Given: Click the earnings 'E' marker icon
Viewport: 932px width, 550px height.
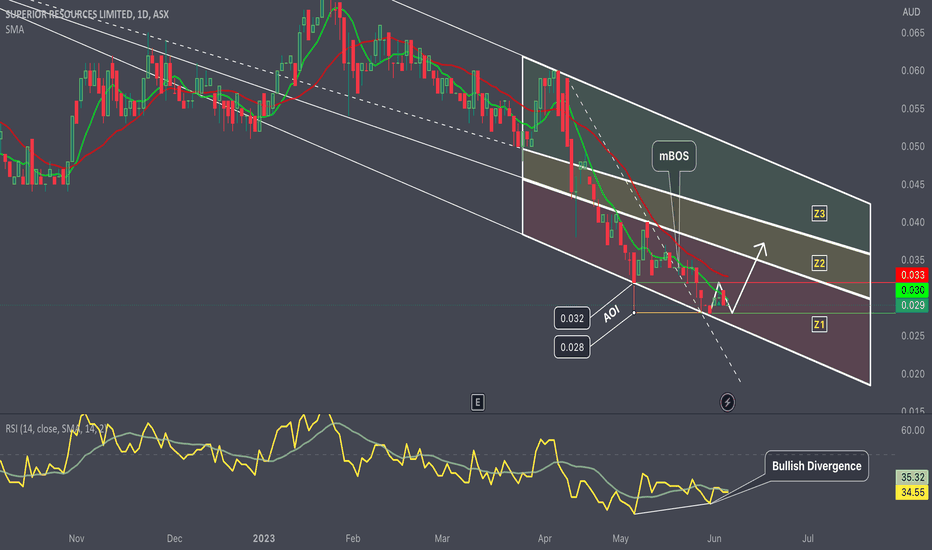Looking at the screenshot, I should coord(477,403).
